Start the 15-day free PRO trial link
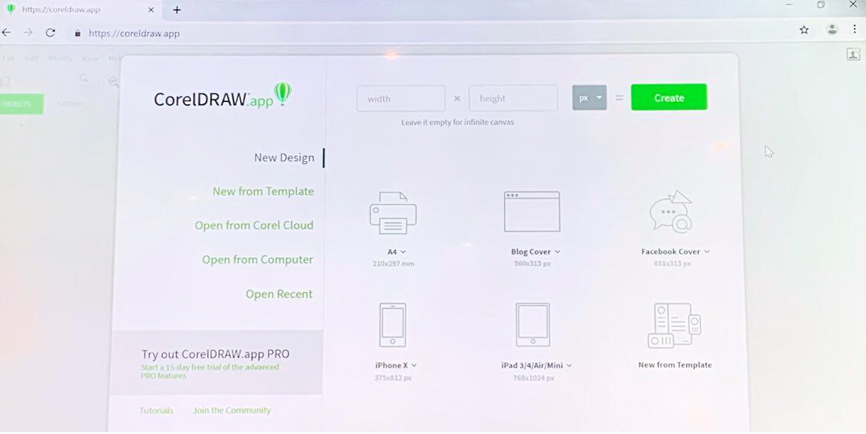866x434 pixels. 210,371
